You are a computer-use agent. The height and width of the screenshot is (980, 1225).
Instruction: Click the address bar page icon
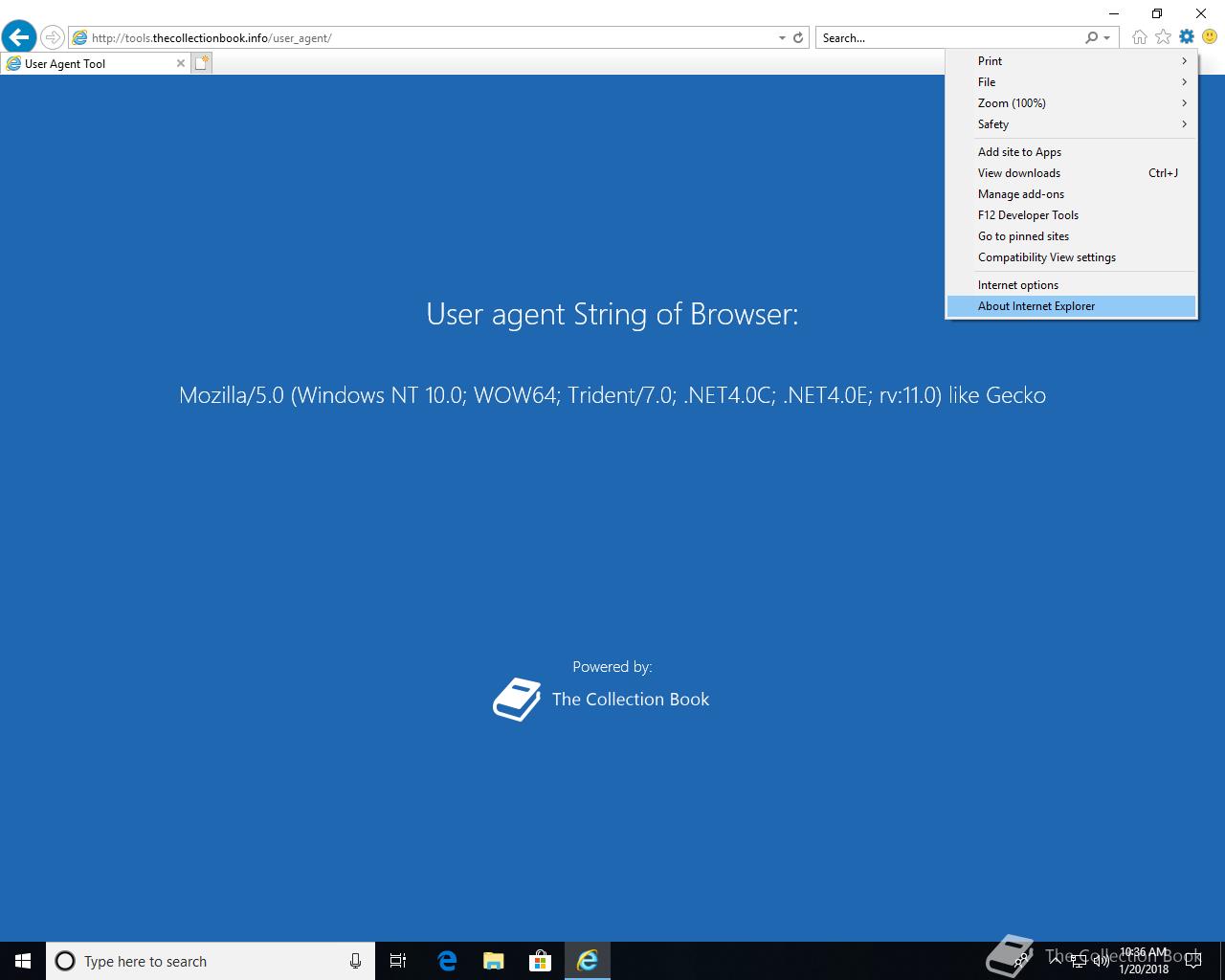point(80,38)
